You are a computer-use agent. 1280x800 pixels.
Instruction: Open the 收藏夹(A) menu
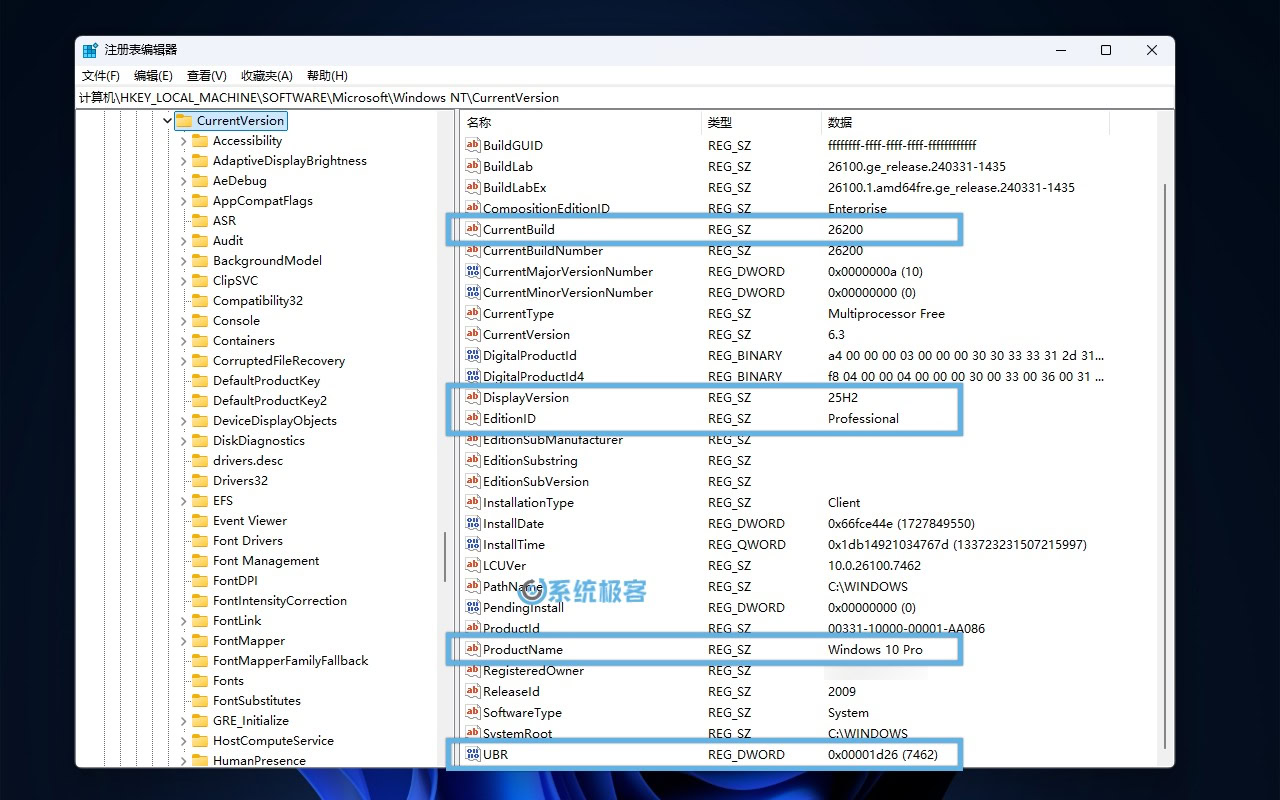pyautogui.click(x=266, y=75)
